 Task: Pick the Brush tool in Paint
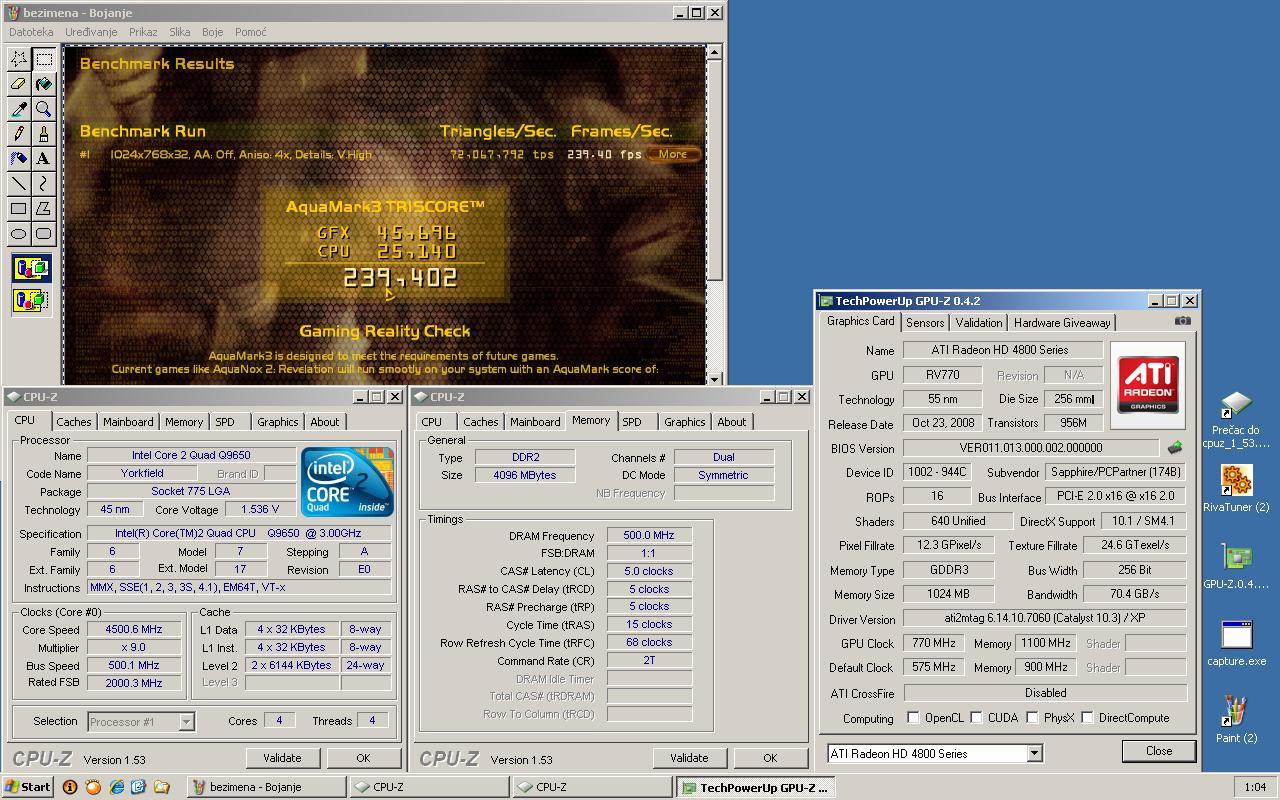coord(43,134)
